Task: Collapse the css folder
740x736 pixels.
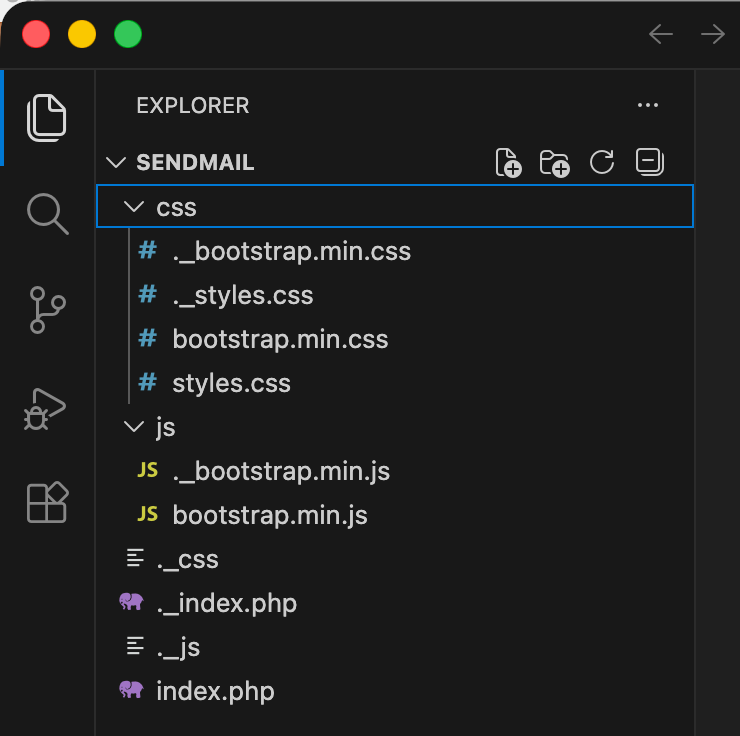Action: tap(176, 207)
